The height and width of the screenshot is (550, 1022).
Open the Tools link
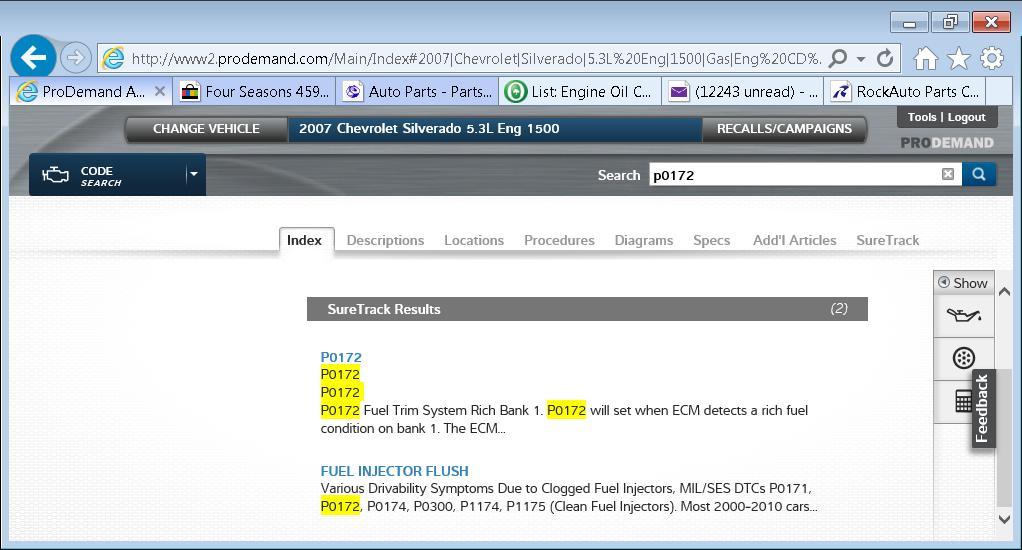(x=922, y=117)
